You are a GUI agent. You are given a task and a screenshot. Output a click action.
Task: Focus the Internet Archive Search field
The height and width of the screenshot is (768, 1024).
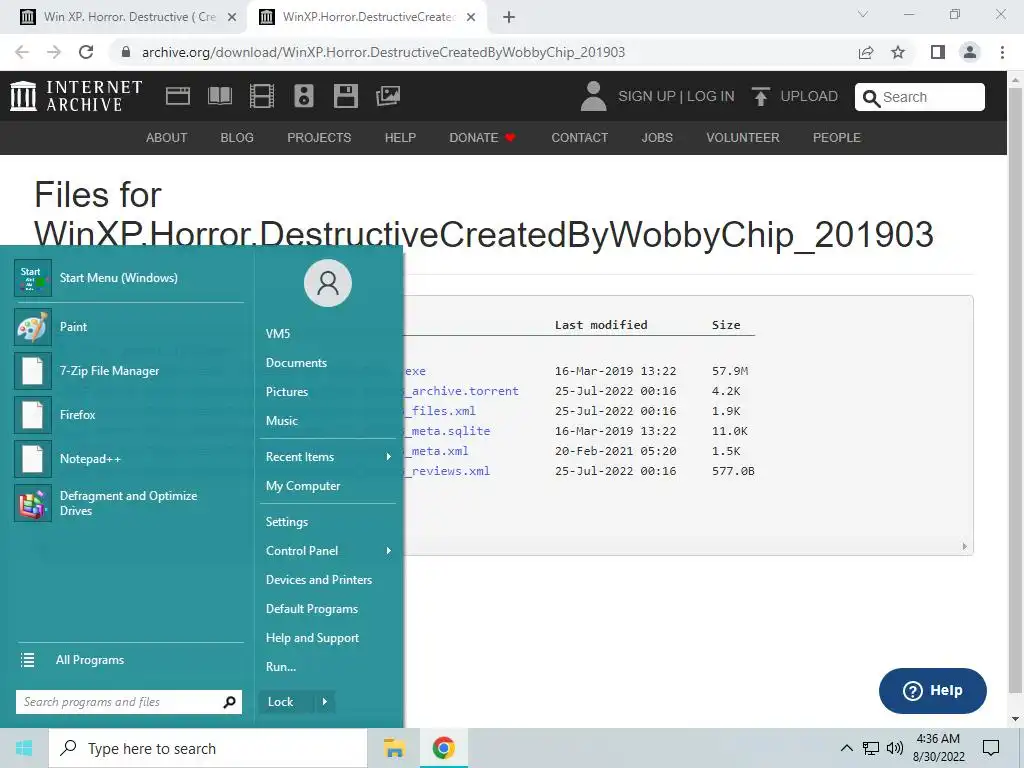coord(920,97)
